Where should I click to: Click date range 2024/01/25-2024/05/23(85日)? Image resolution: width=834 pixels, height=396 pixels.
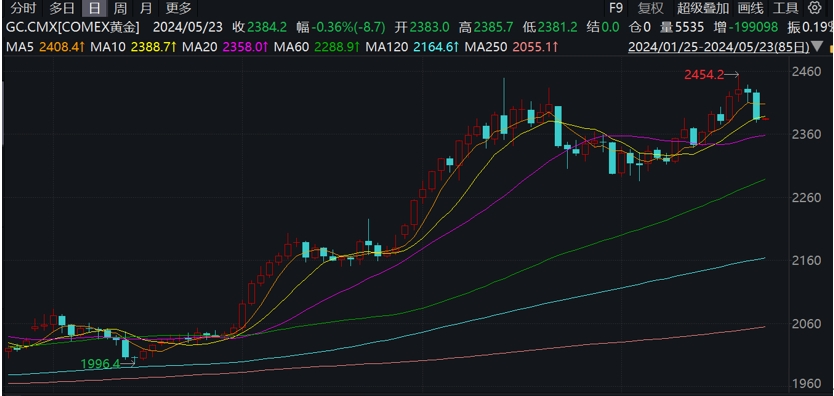point(719,47)
